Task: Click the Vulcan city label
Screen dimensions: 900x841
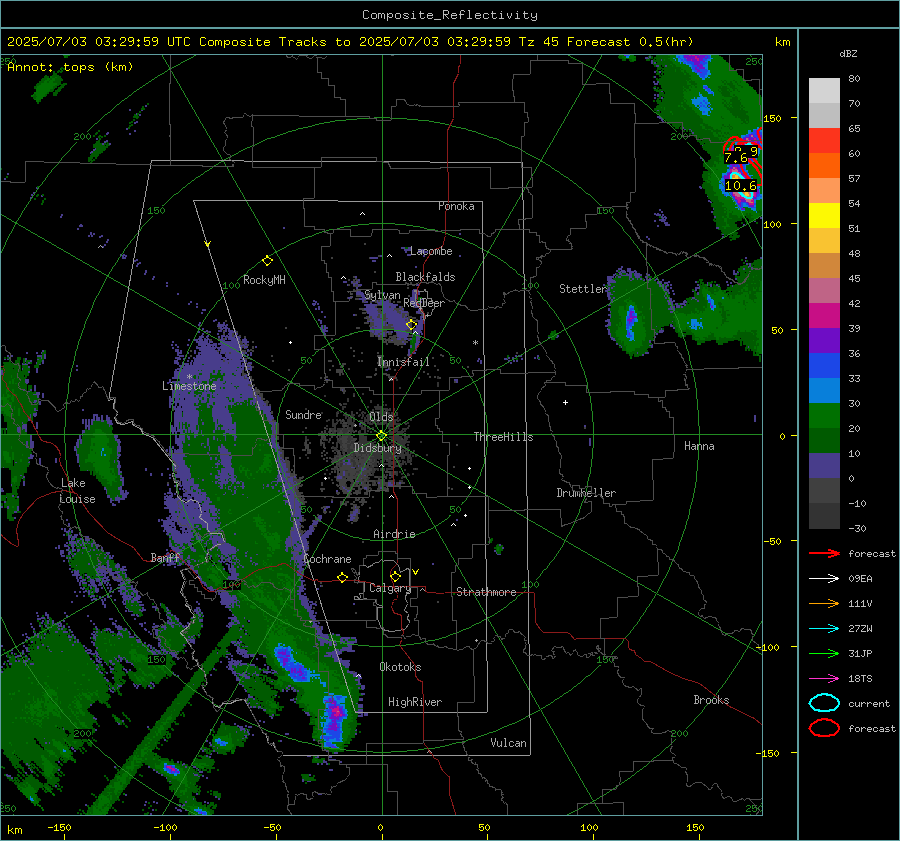Action: [509, 743]
